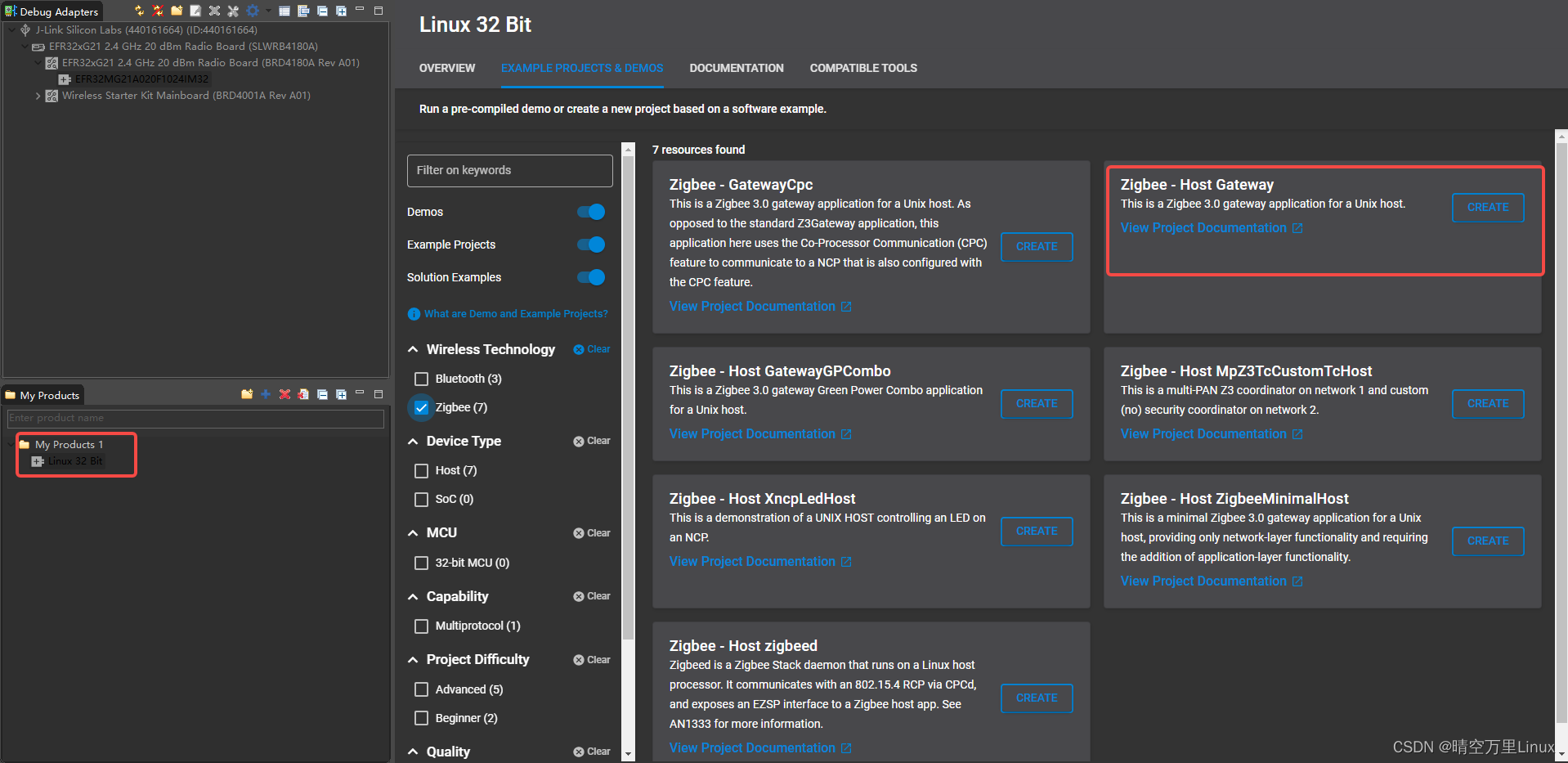Open the DOCUMENTATION tab
Screen dimensions: 1568x763
click(737, 68)
